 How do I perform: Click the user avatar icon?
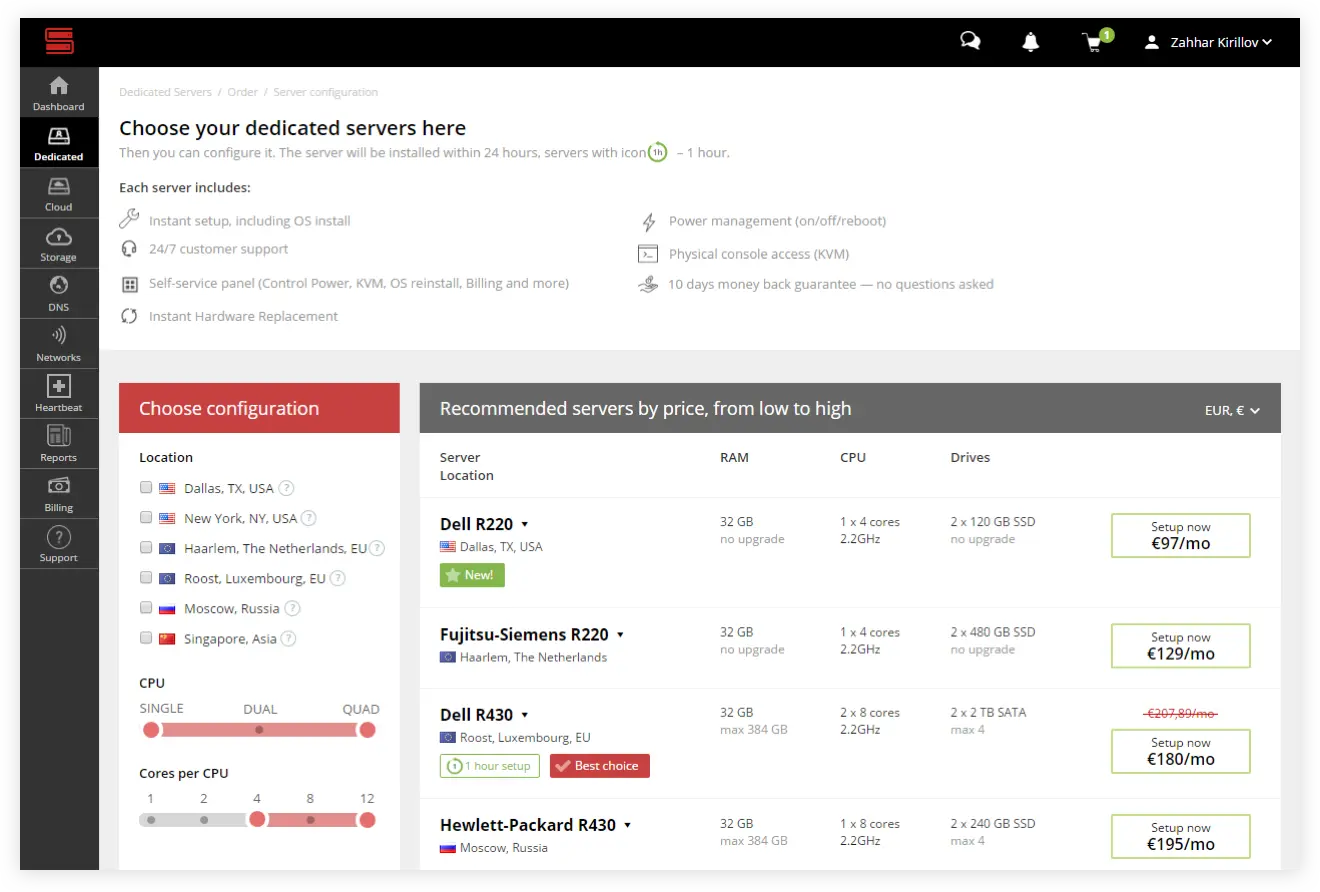[x=1152, y=43]
